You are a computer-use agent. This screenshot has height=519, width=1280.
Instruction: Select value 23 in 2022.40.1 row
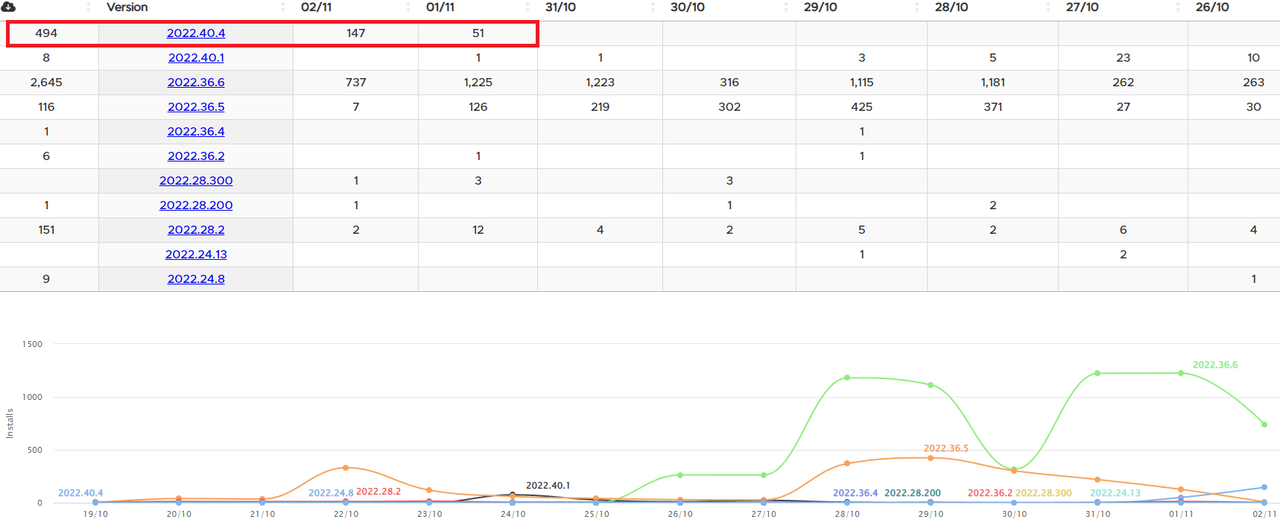pos(1123,58)
